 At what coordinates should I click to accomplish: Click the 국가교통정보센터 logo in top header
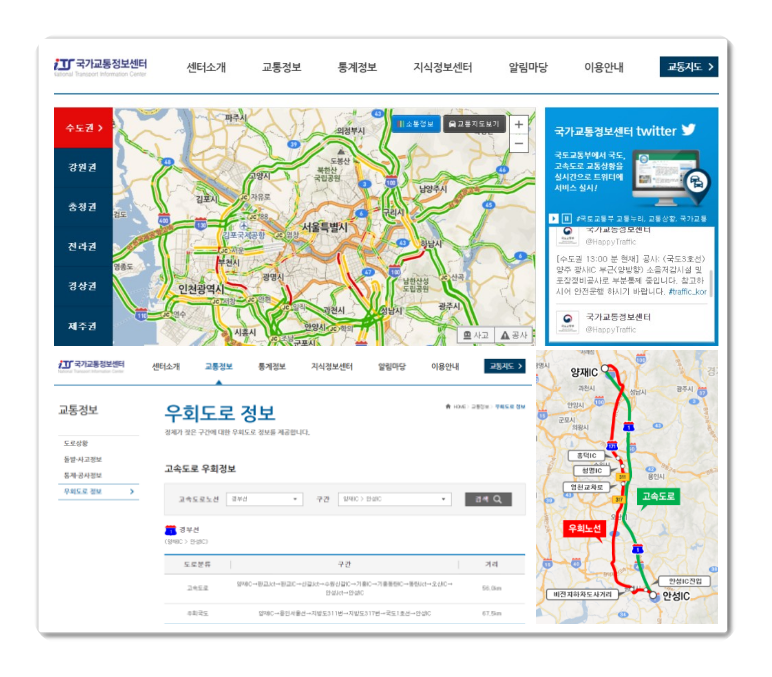tap(100, 67)
